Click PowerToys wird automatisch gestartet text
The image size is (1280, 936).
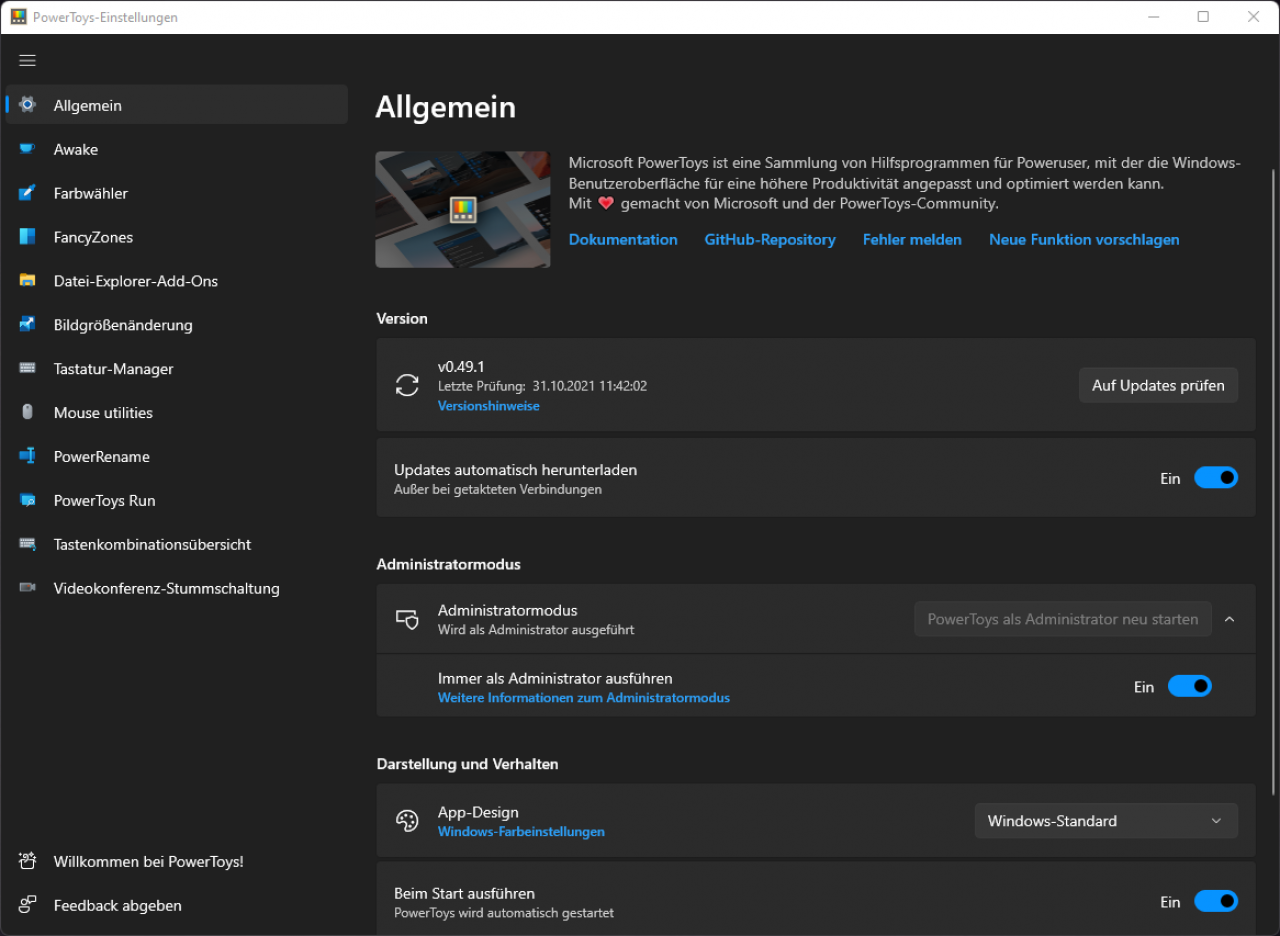click(x=504, y=913)
